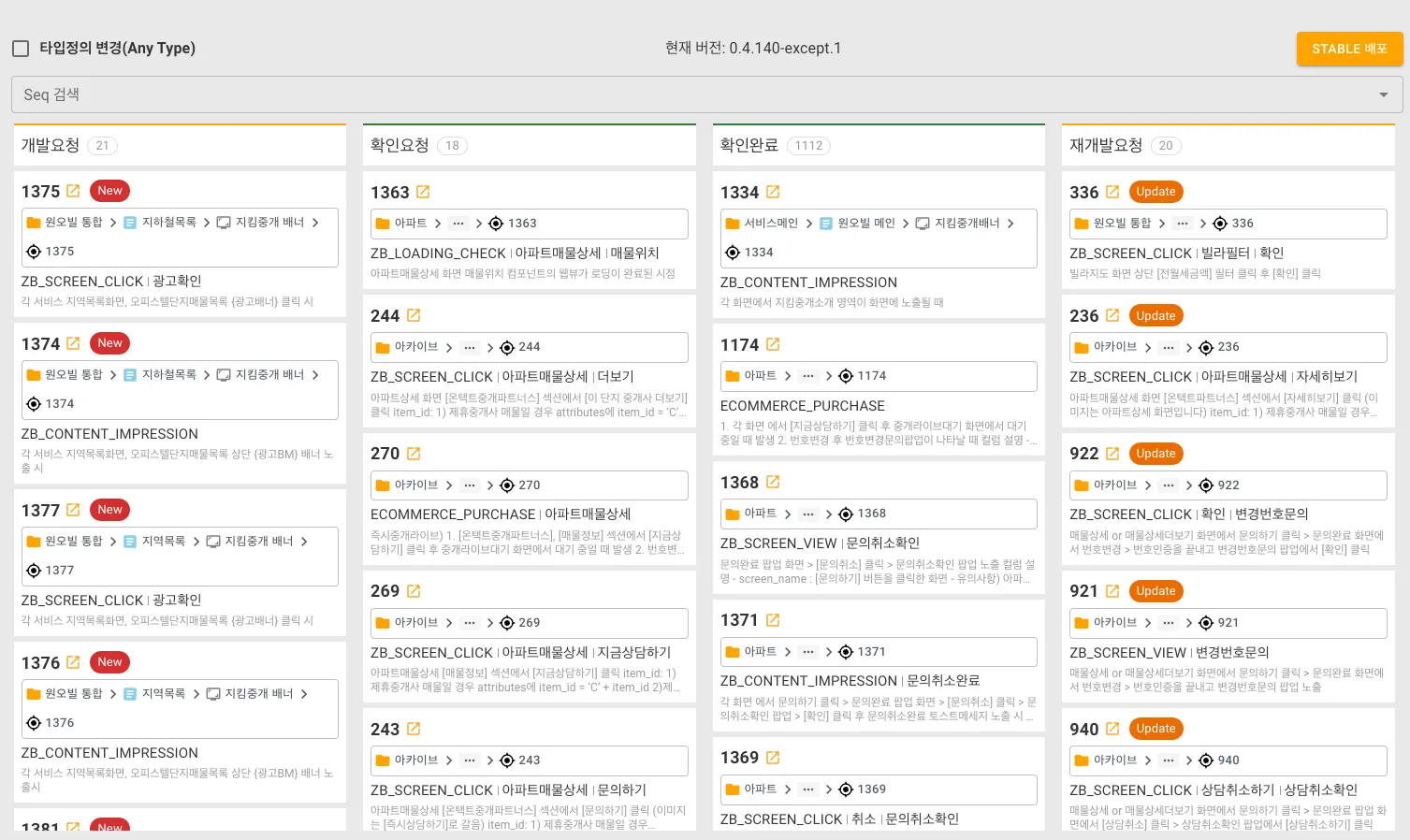The image size is (1410, 840).
Task: Open card 940 external link icon
Action: pyautogui.click(x=1112, y=729)
